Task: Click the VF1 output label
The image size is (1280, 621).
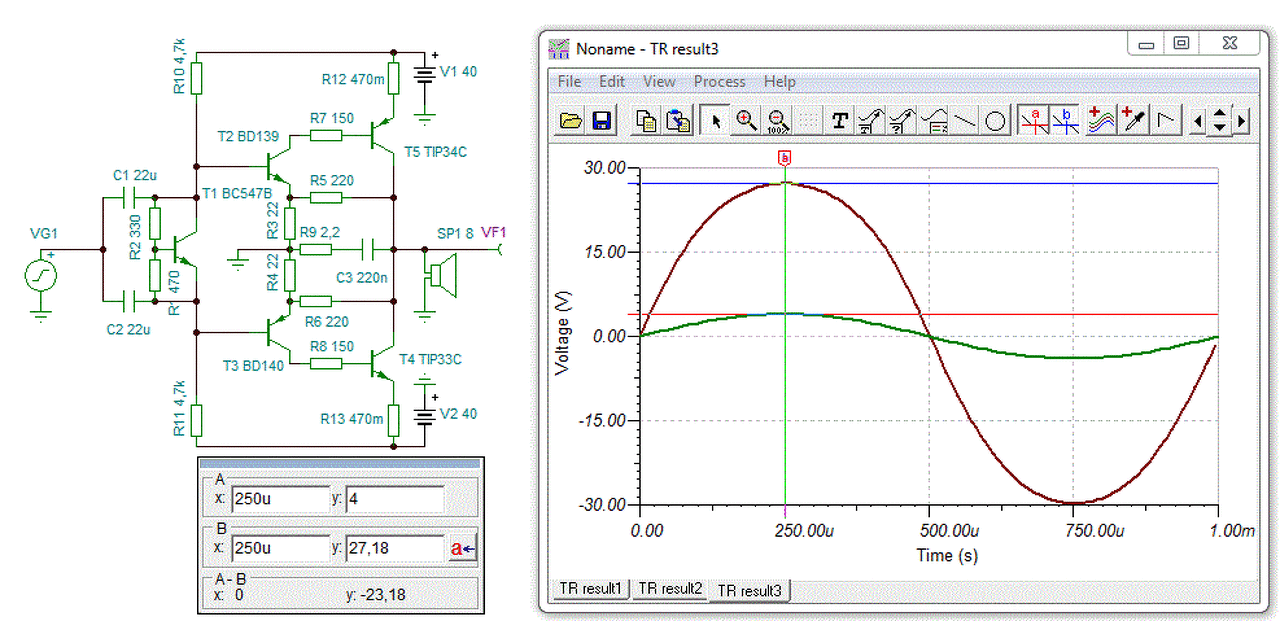Action: pos(493,232)
